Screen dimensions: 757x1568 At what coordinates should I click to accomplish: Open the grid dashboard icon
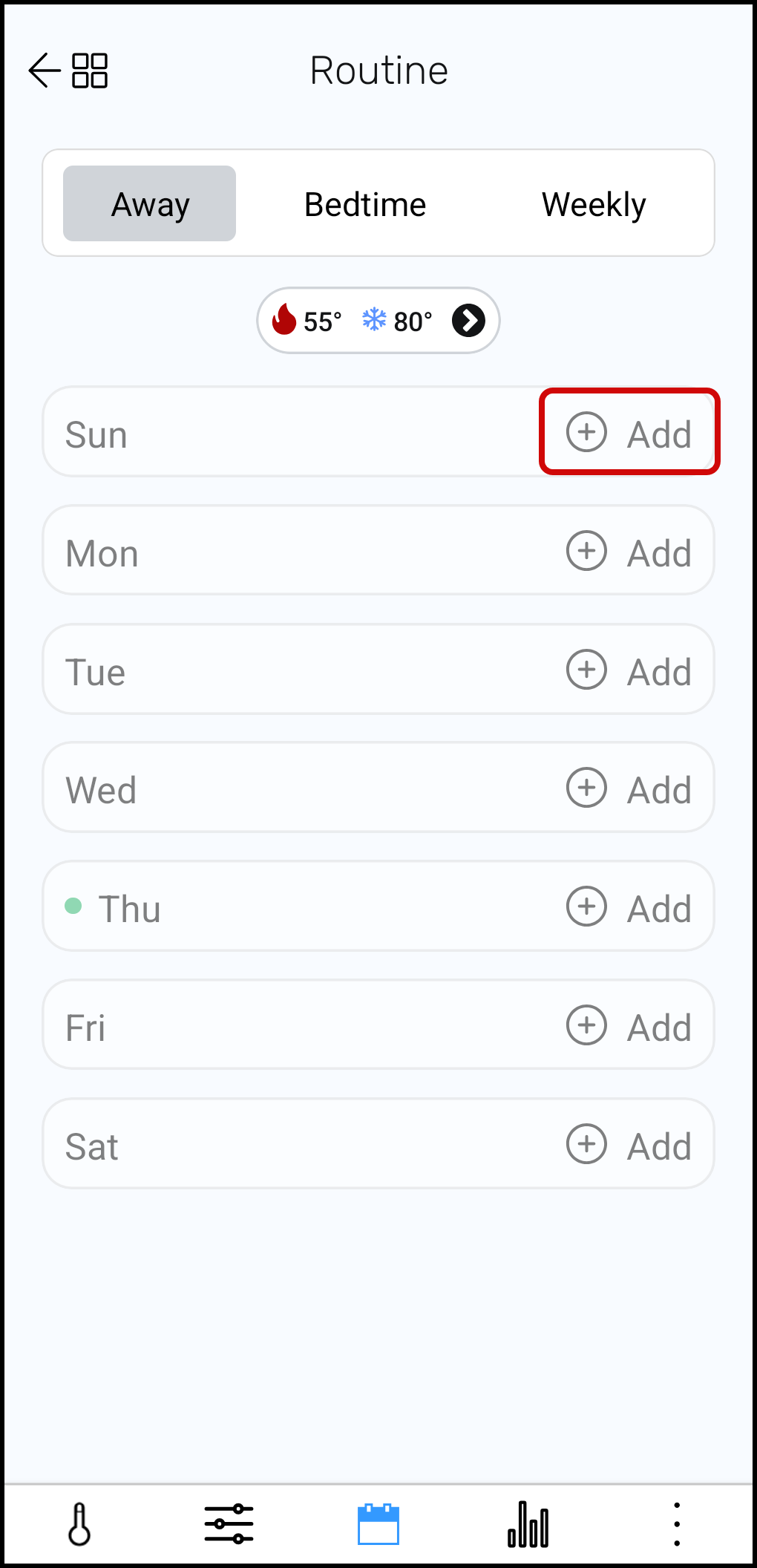(x=90, y=71)
